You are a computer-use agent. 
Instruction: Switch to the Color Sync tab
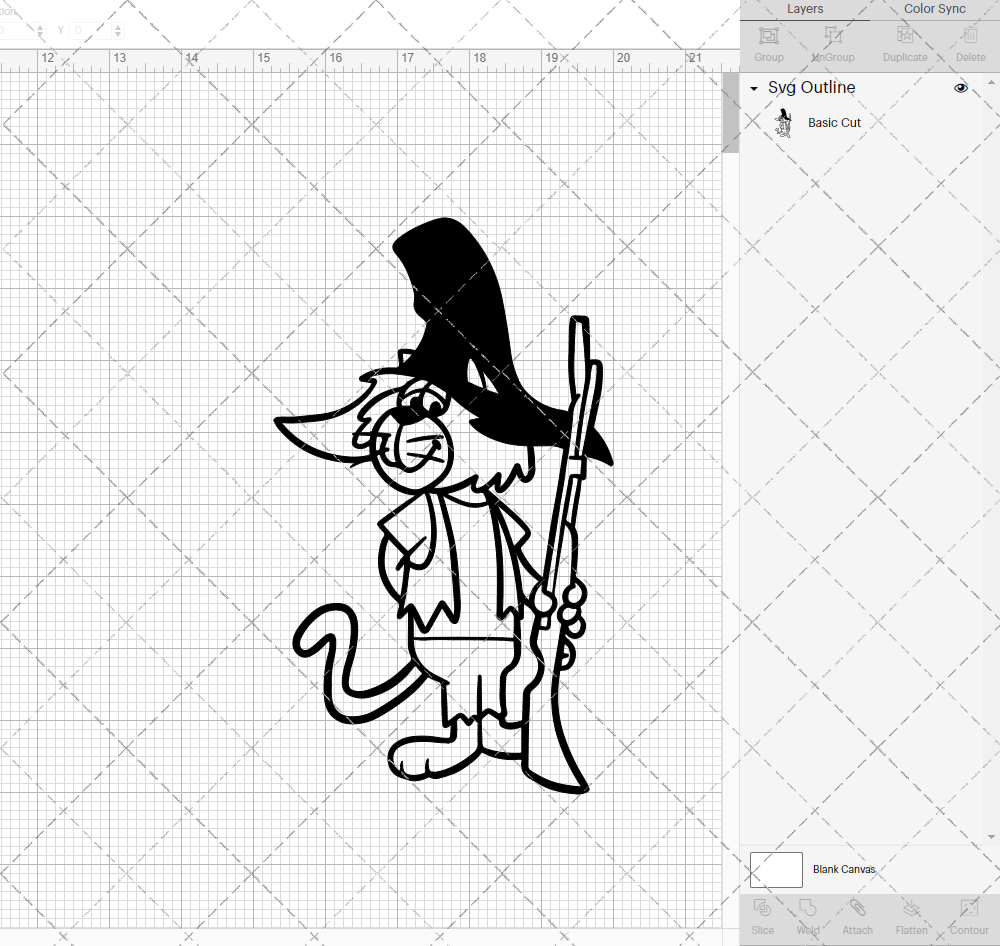pyautogui.click(x=934, y=9)
